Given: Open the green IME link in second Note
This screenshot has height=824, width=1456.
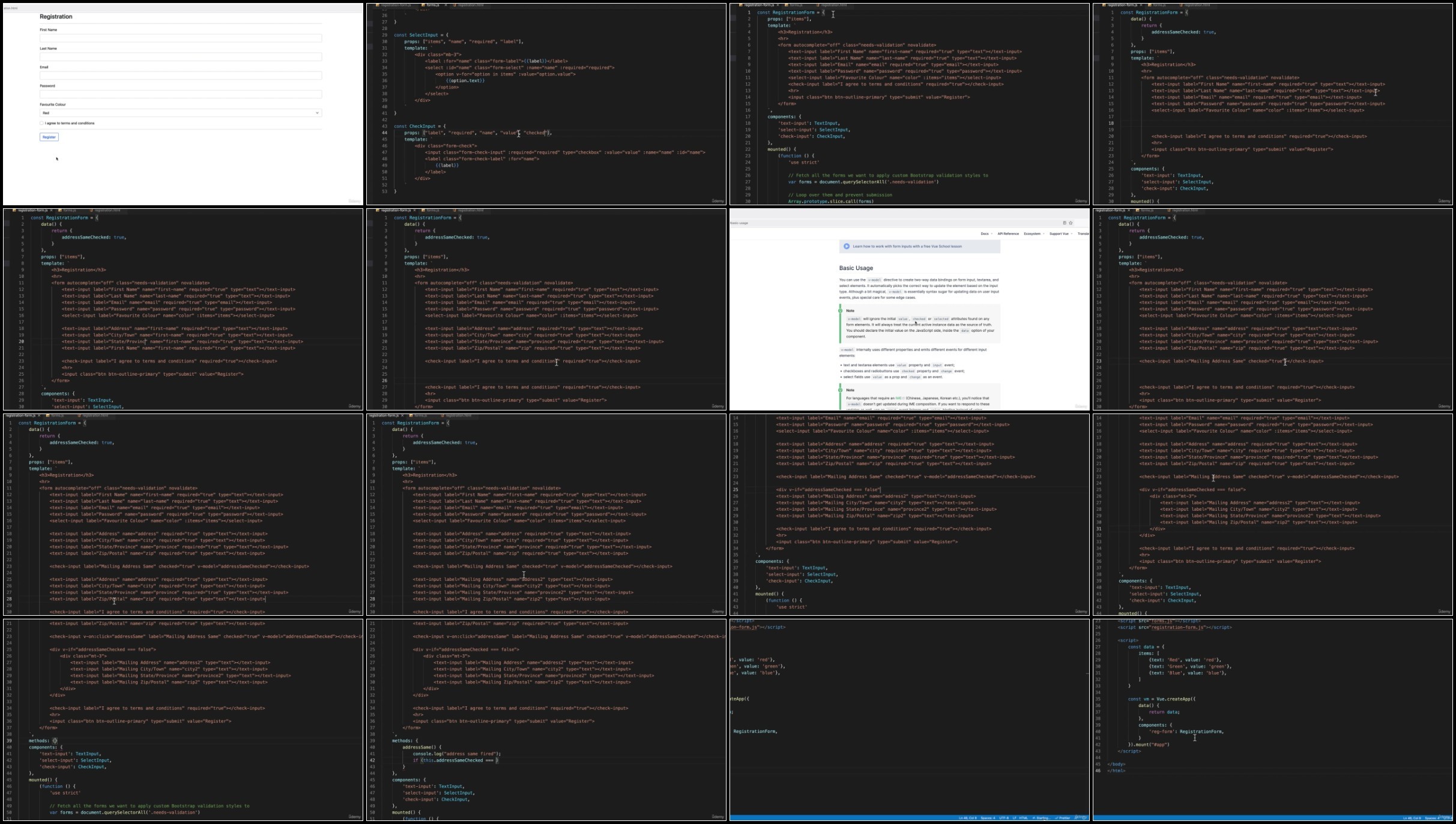Looking at the screenshot, I should tap(899, 398).
